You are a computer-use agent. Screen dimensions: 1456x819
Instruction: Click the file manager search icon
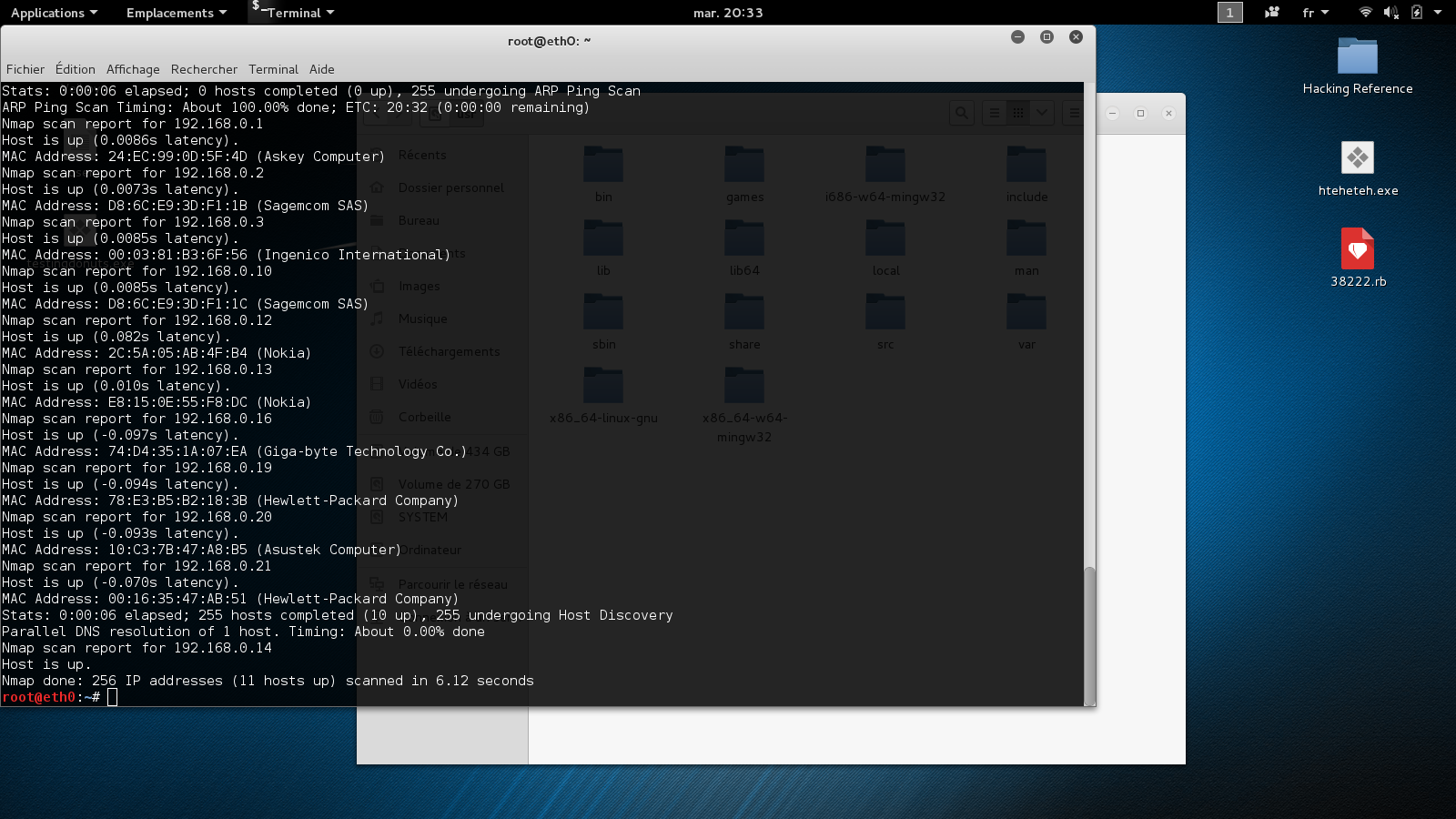pos(961,113)
